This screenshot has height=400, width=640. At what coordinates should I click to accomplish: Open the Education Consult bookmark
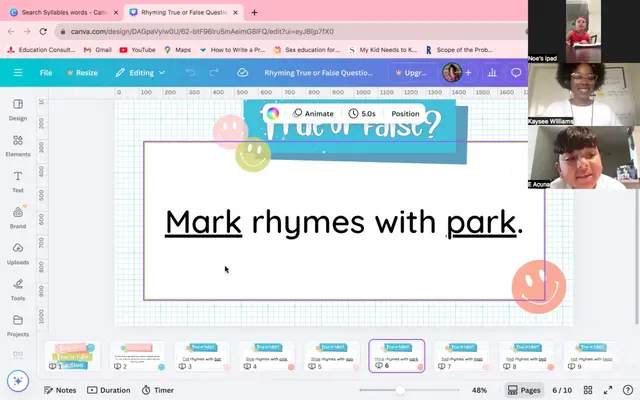tap(41, 50)
